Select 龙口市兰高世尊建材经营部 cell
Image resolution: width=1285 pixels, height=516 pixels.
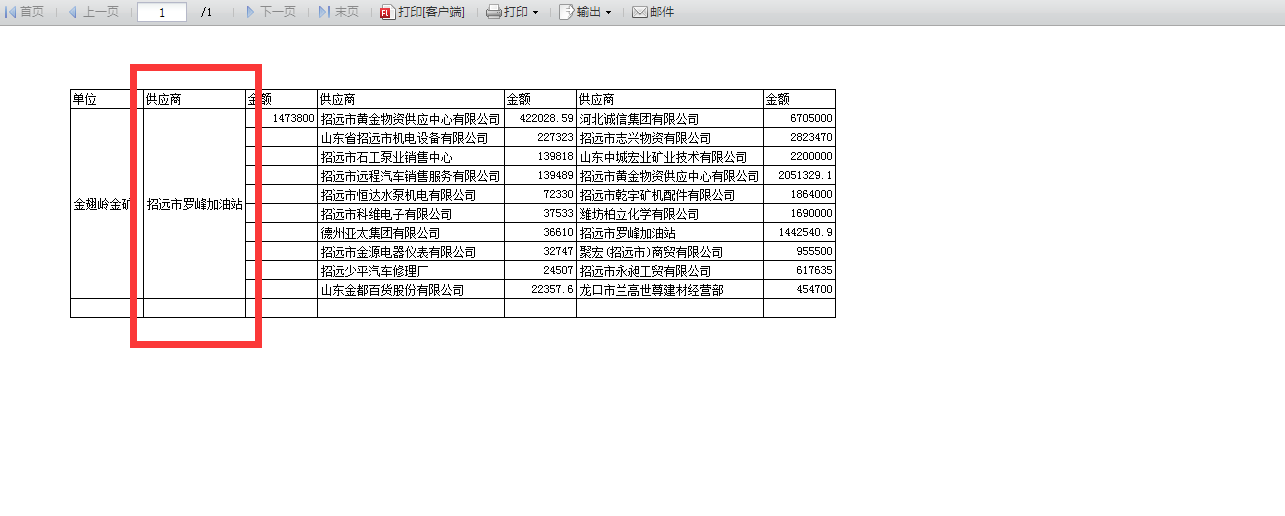(x=670, y=289)
